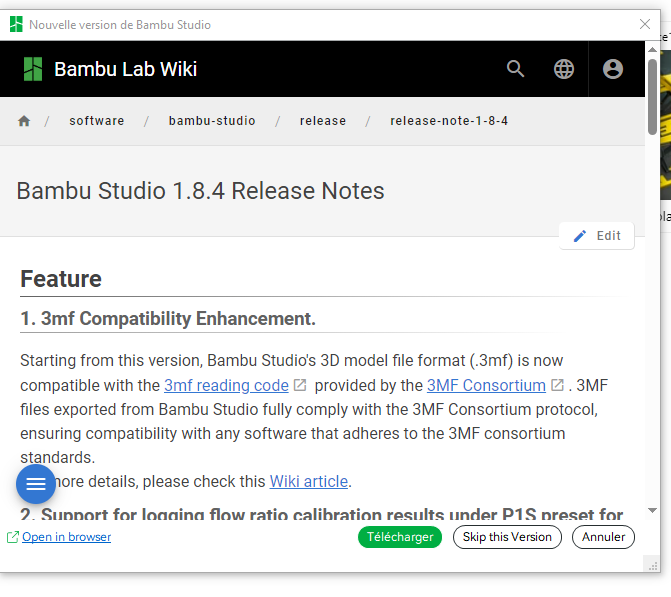
Task: Click the external link icon beside Open in browser
Action: 13,537
